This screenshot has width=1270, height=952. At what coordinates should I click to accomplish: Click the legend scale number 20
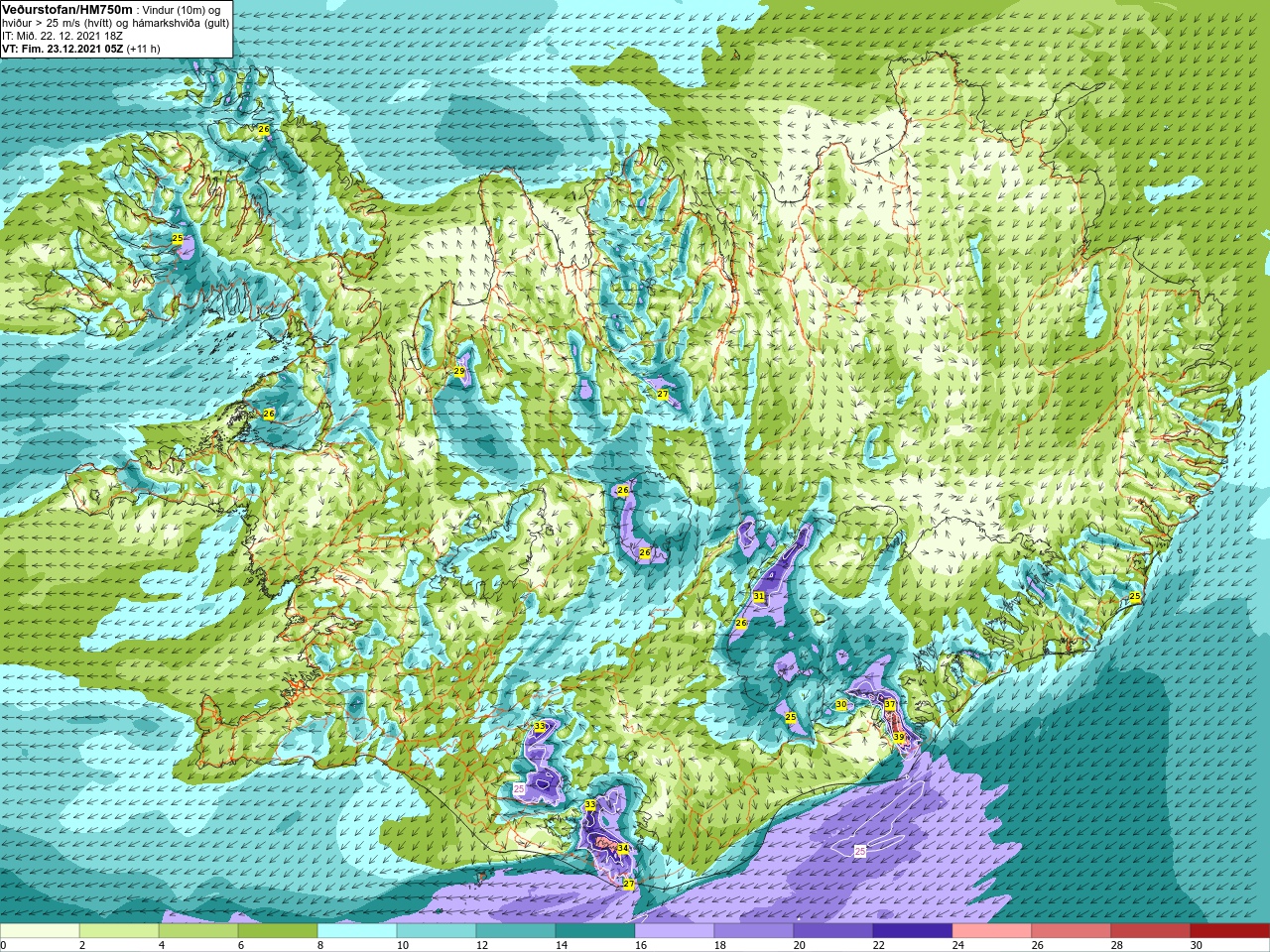[x=800, y=945]
